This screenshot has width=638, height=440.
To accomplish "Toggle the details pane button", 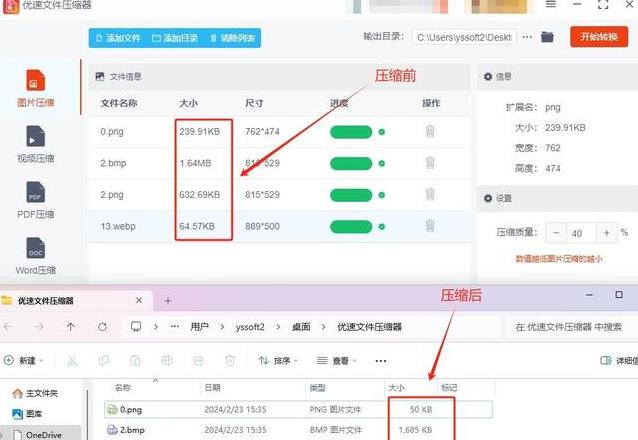I will (618, 361).
